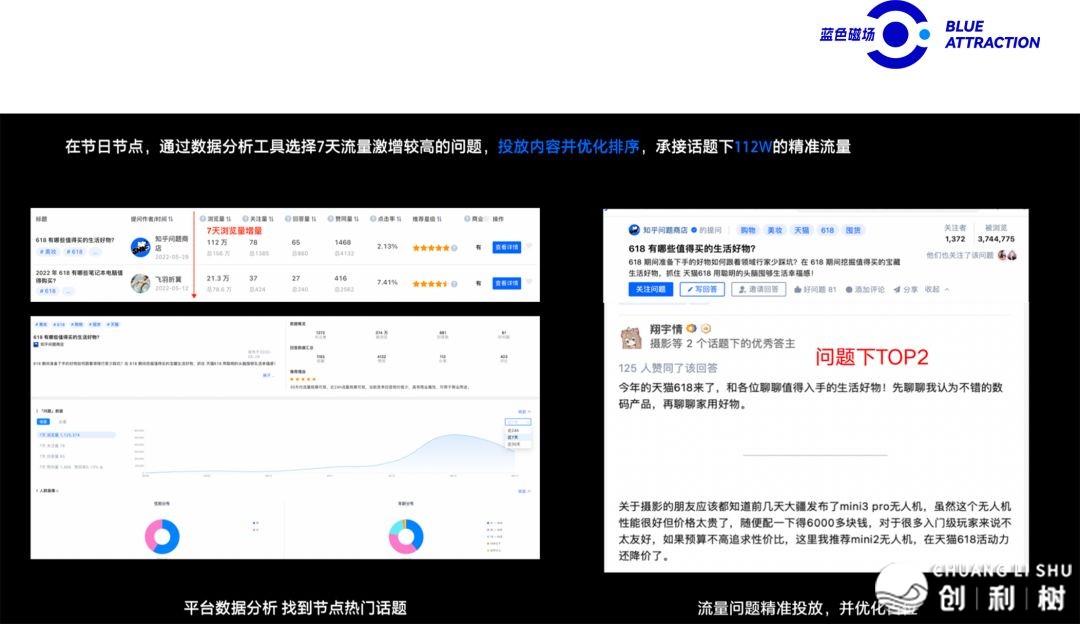
Task: Click the 7.41% click-rate cell
Action: pyautogui.click(x=387, y=282)
